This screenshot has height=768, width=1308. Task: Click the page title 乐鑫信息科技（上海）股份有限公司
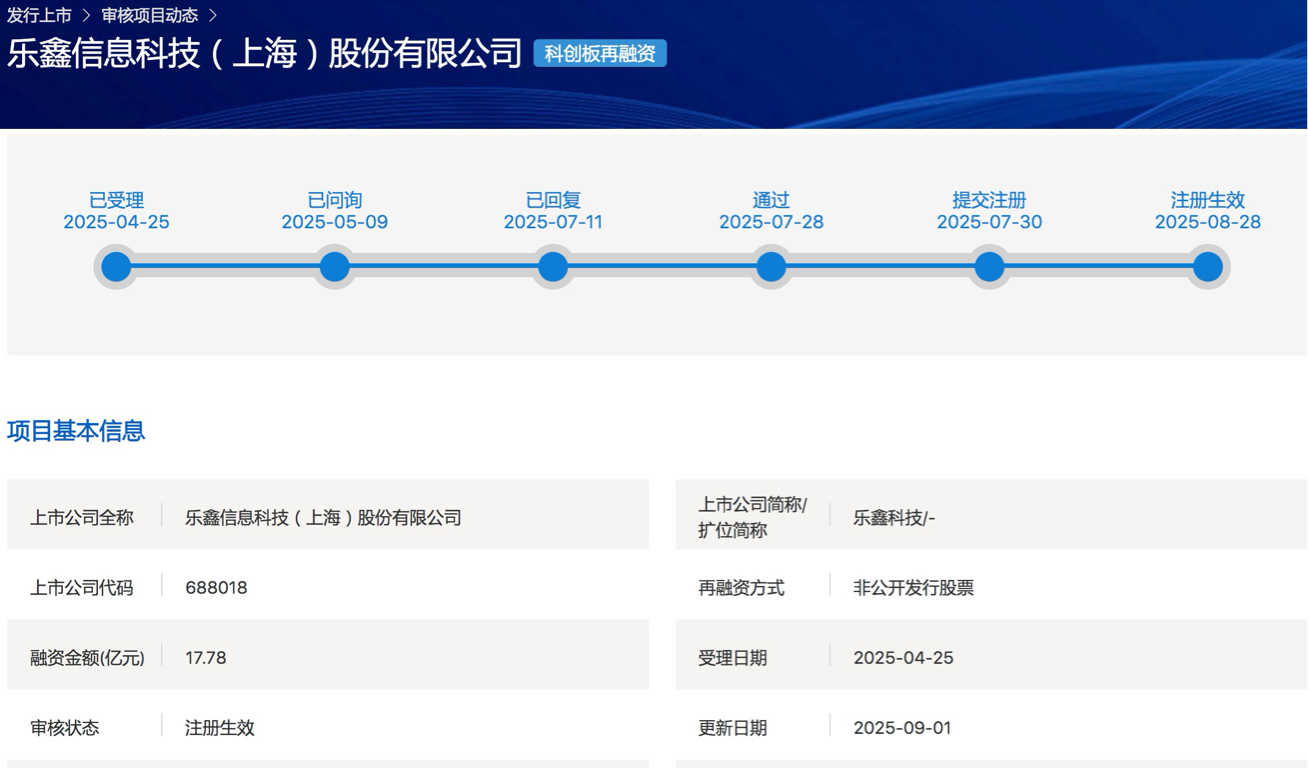(x=265, y=53)
